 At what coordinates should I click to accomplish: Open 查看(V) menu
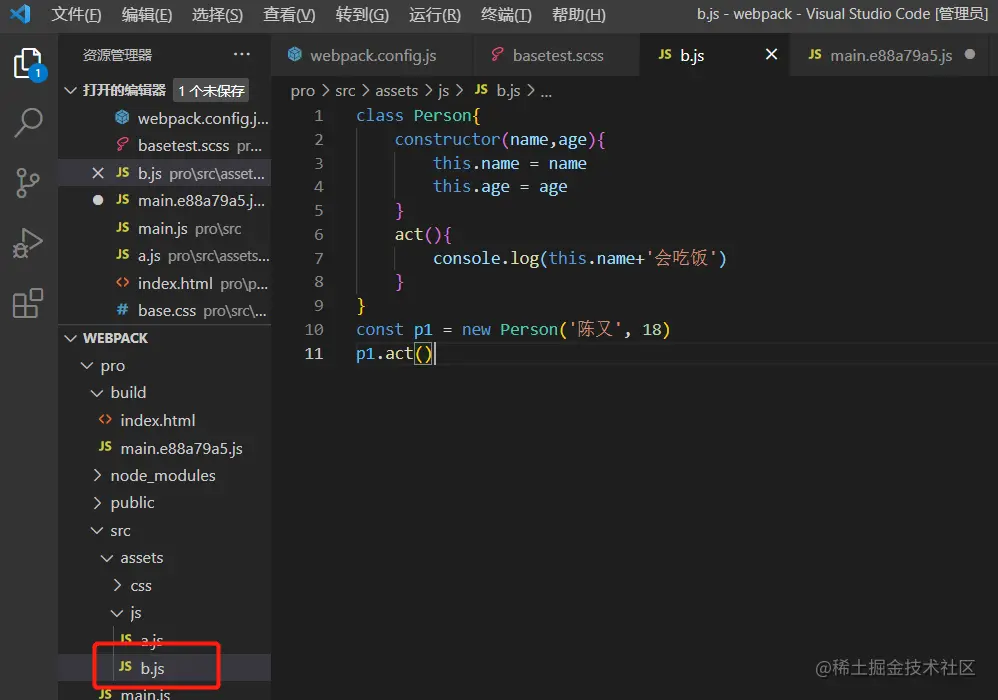click(289, 14)
